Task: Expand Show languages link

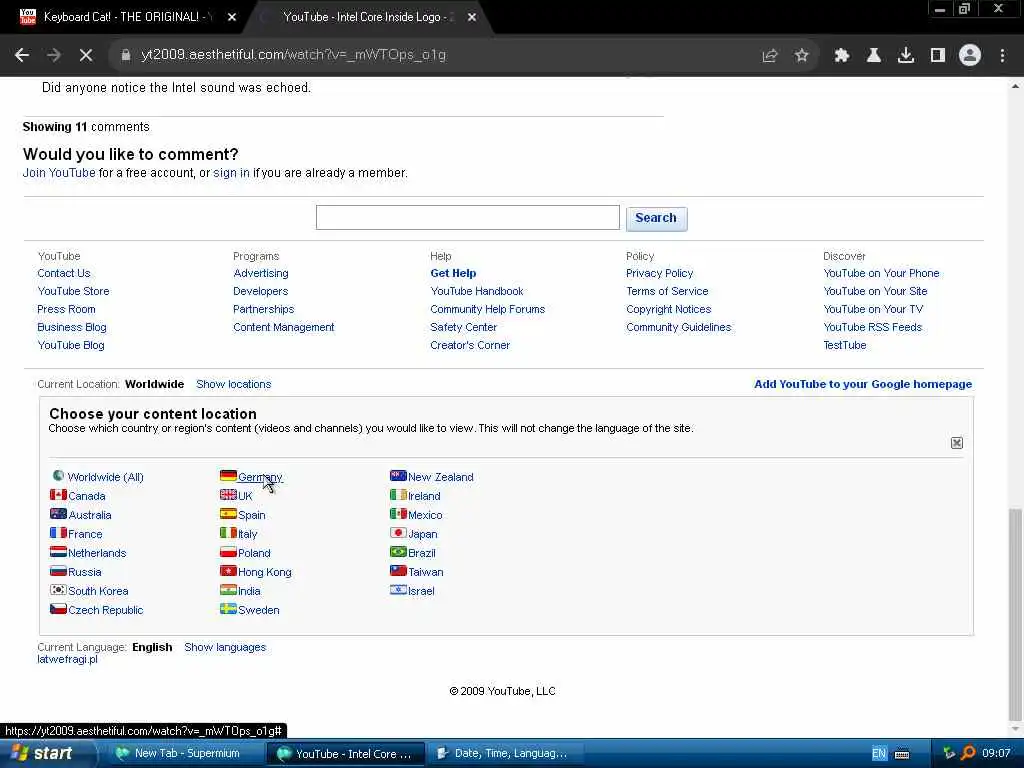Action: pyautogui.click(x=225, y=647)
